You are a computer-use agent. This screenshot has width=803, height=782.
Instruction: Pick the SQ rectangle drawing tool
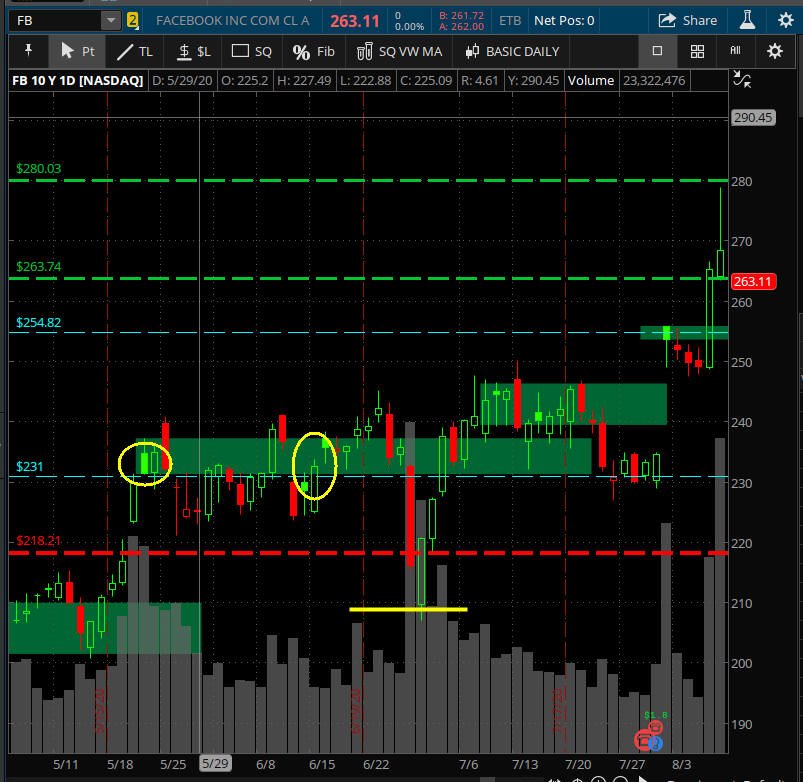point(252,51)
